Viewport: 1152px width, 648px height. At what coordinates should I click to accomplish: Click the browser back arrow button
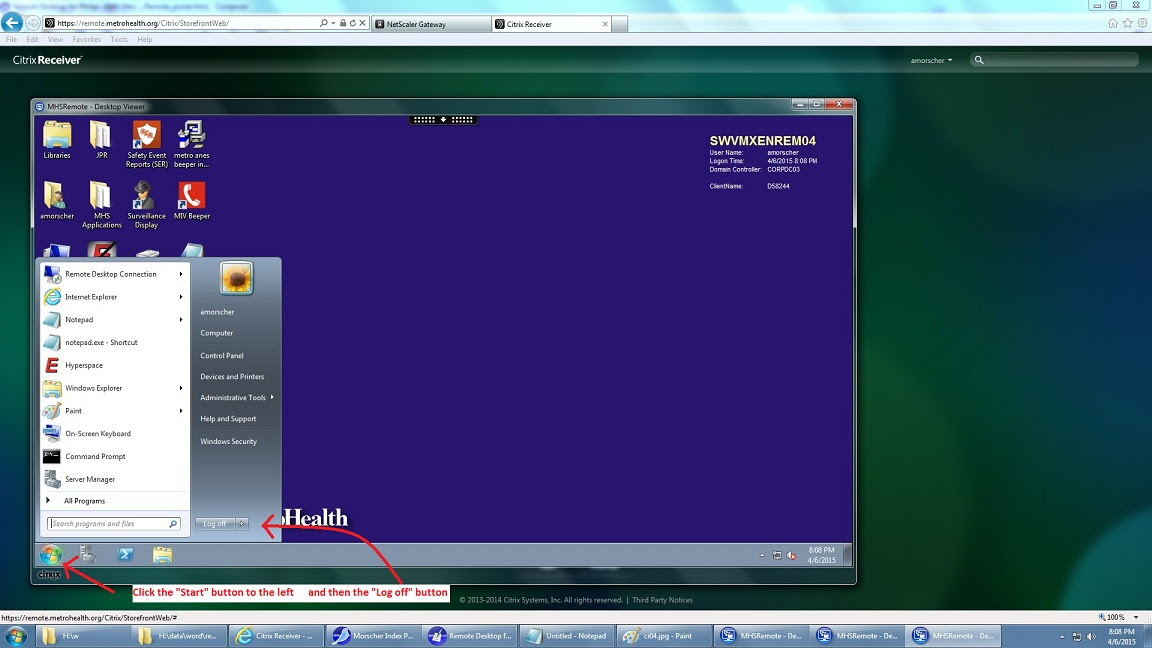tap(12, 23)
